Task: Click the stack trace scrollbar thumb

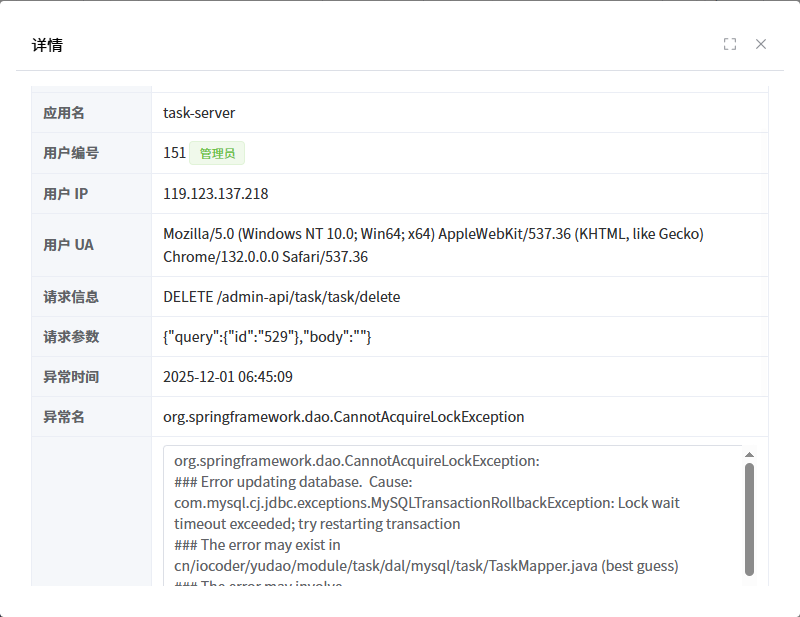Action: pyautogui.click(x=749, y=518)
